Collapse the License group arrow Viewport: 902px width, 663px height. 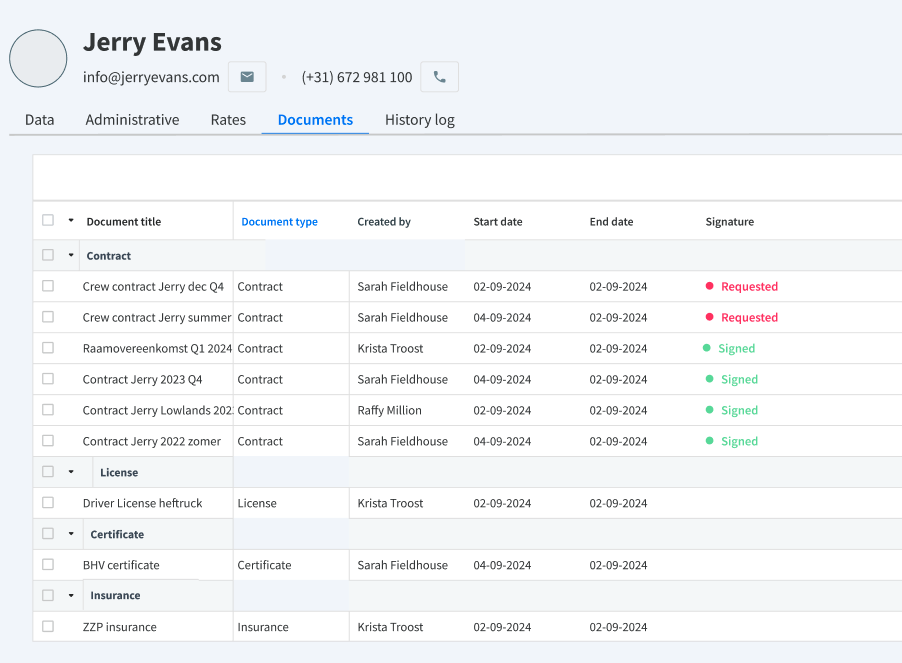coord(71,472)
